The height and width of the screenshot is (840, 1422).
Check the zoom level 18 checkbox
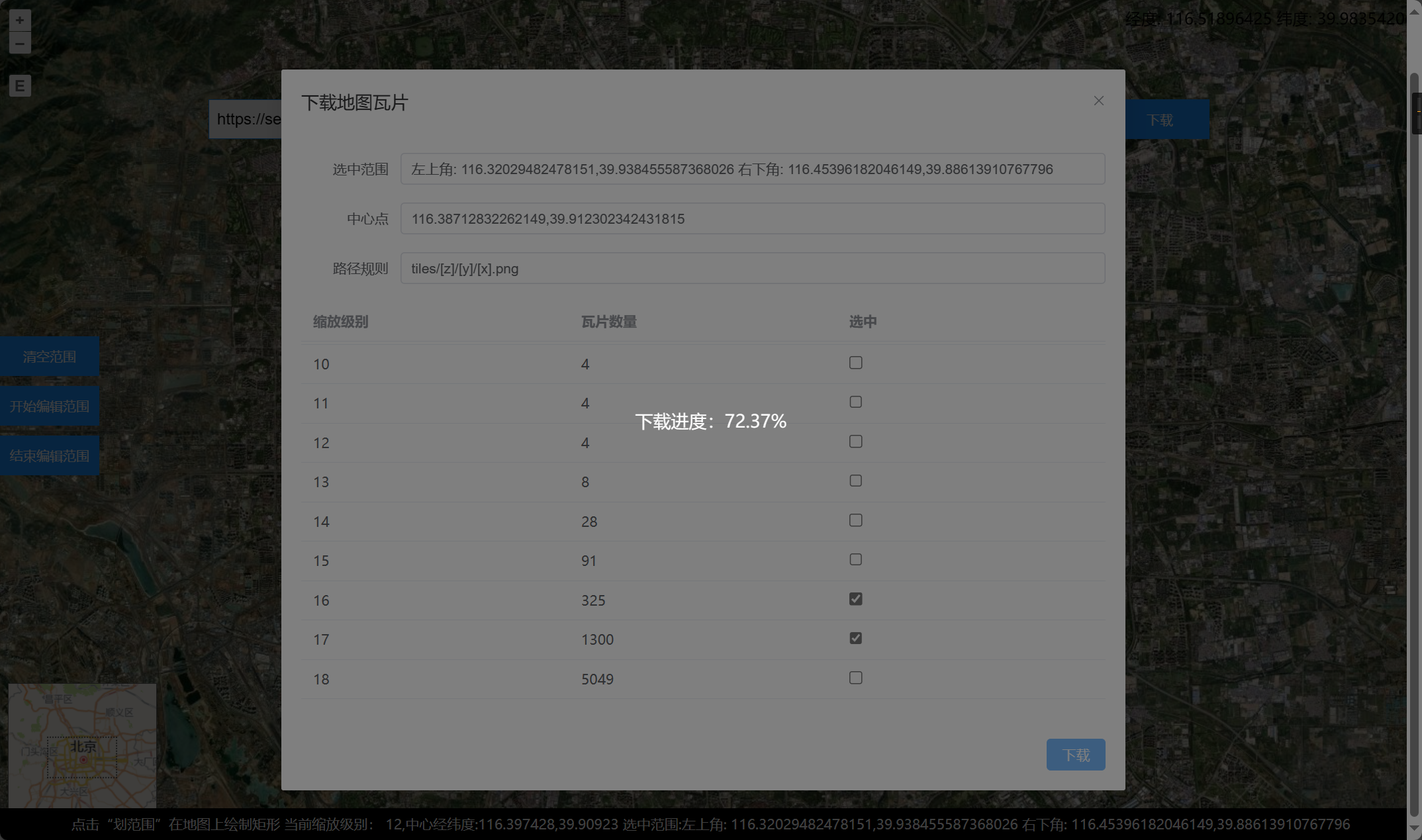pos(855,678)
